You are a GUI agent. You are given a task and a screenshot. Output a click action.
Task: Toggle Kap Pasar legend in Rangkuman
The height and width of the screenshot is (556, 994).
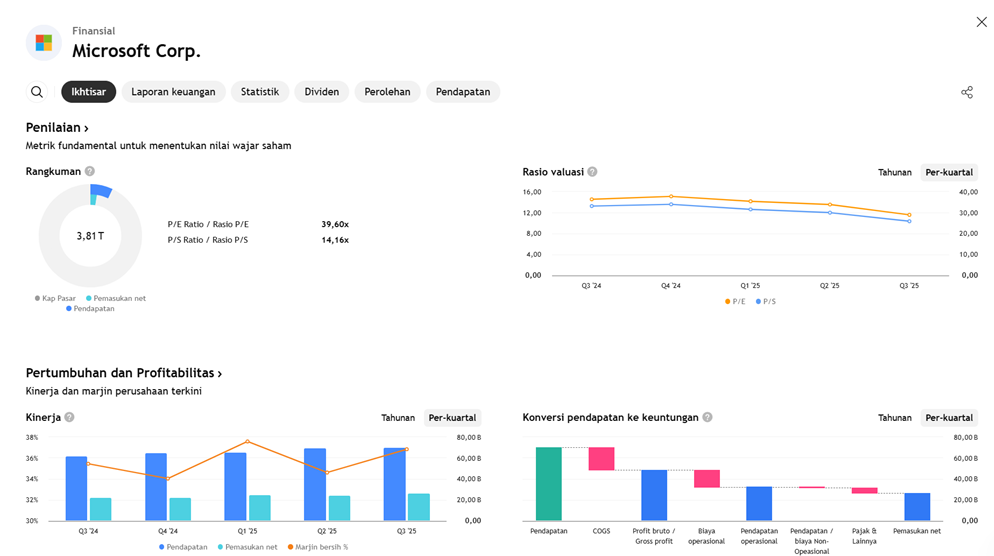coord(55,298)
